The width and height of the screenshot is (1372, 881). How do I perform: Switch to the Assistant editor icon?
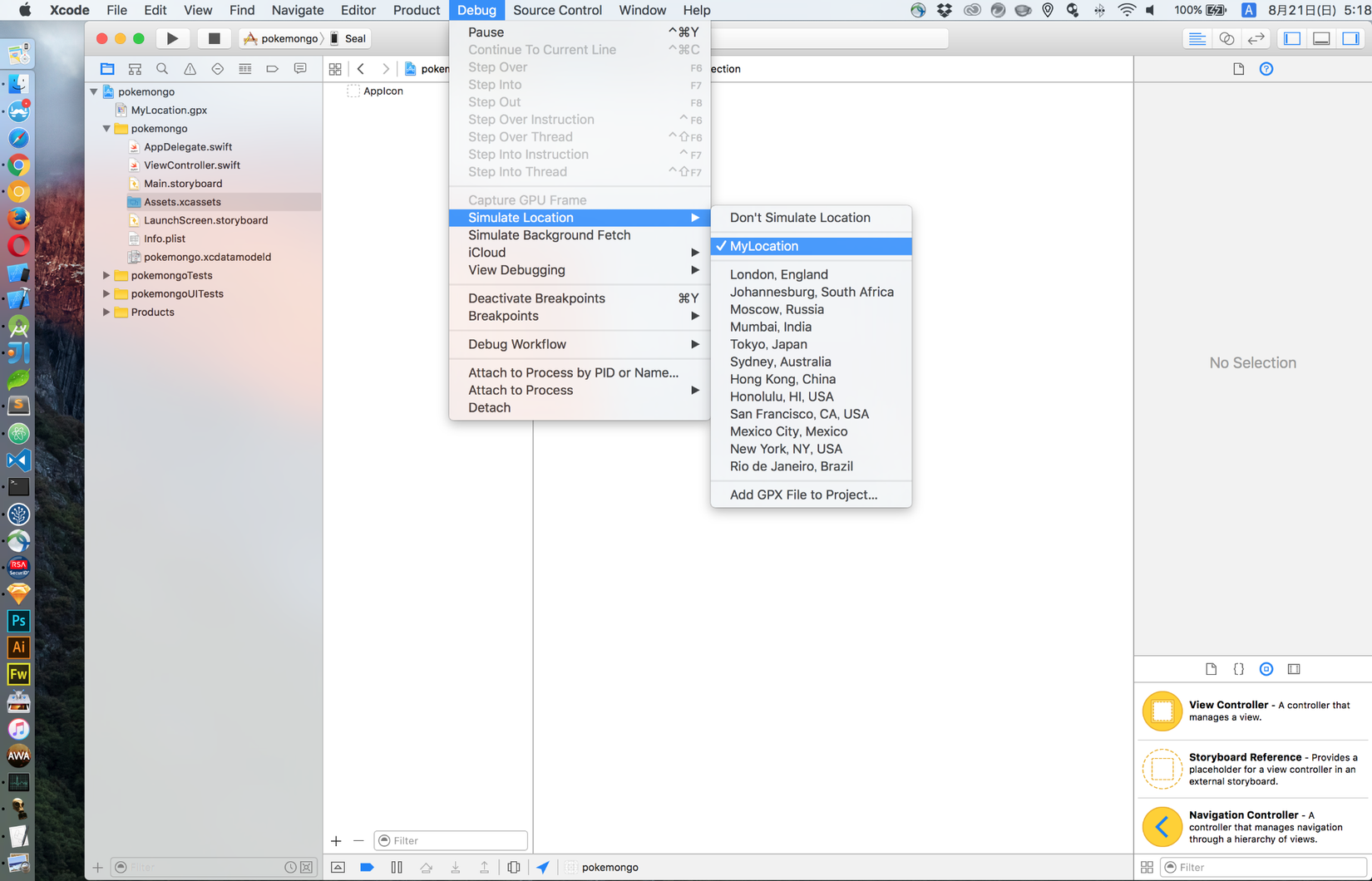pos(1226,38)
